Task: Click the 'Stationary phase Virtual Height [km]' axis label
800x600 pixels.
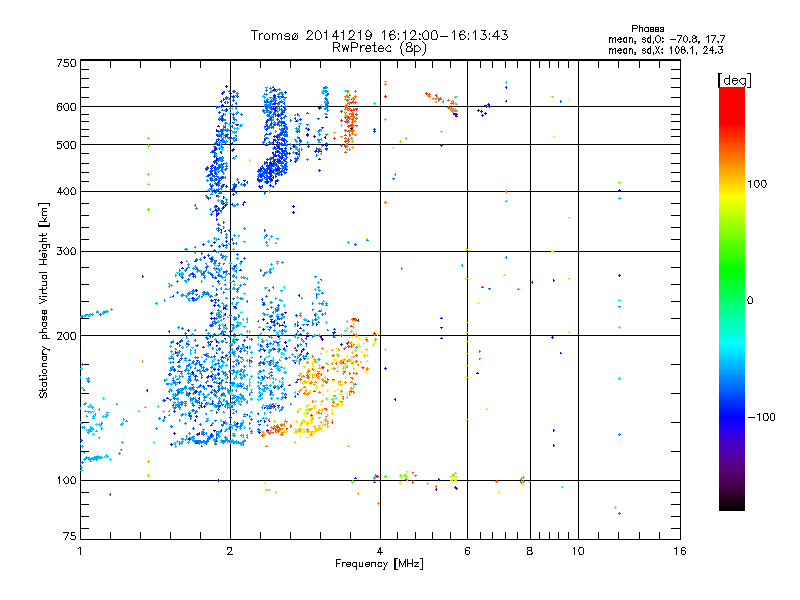Action: 44,300
